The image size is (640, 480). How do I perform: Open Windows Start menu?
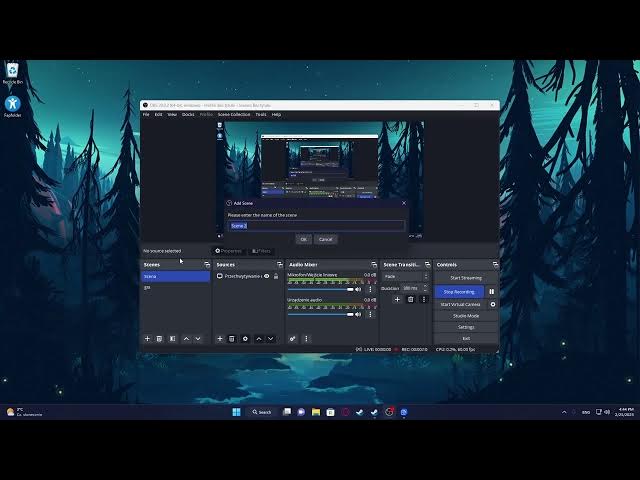[x=236, y=412]
